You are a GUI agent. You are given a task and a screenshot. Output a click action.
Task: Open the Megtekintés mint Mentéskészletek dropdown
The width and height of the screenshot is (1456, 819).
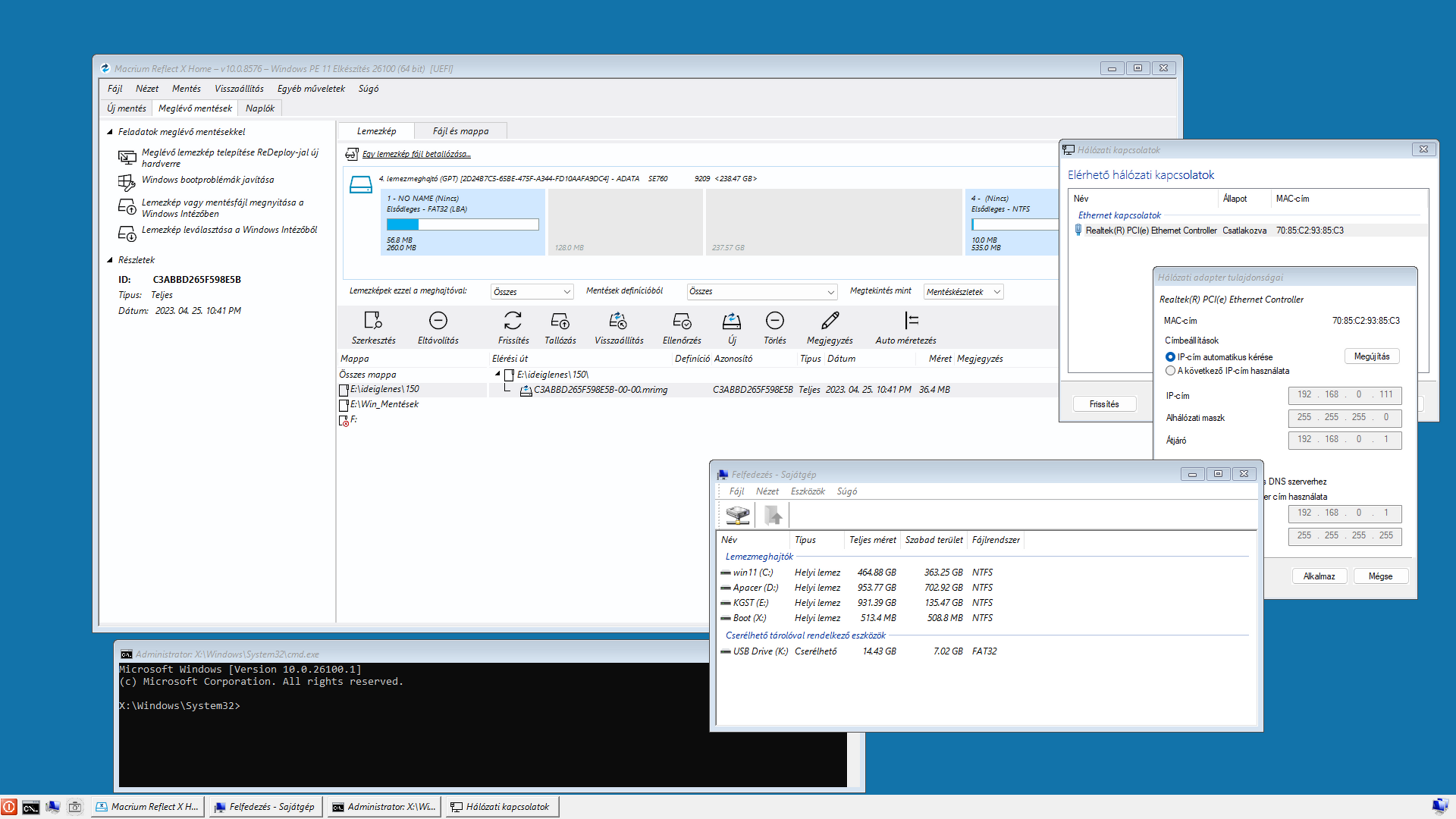pyautogui.click(x=963, y=292)
